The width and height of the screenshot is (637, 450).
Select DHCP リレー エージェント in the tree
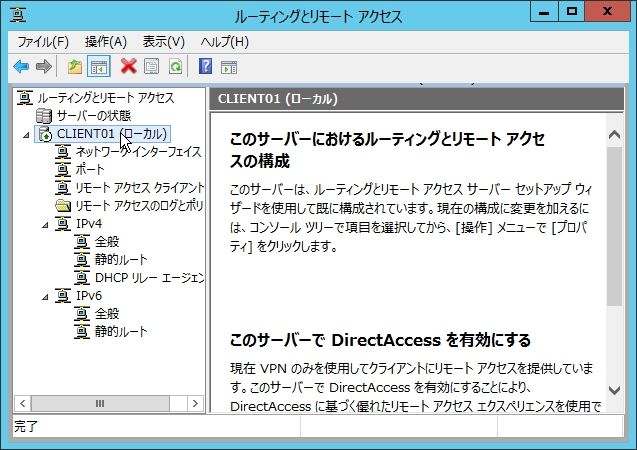(149, 278)
